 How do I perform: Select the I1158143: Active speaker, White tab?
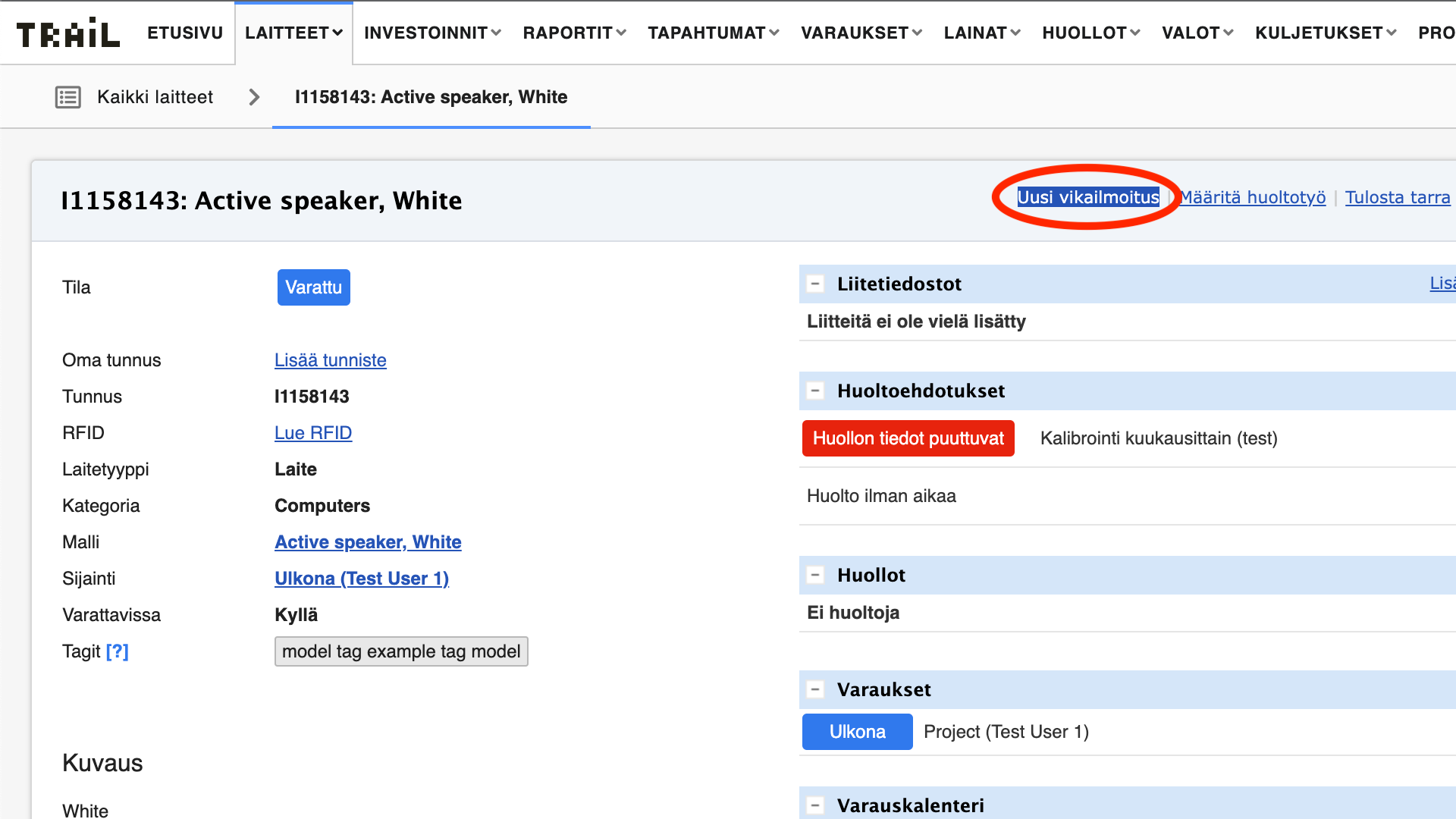pos(431,97)
